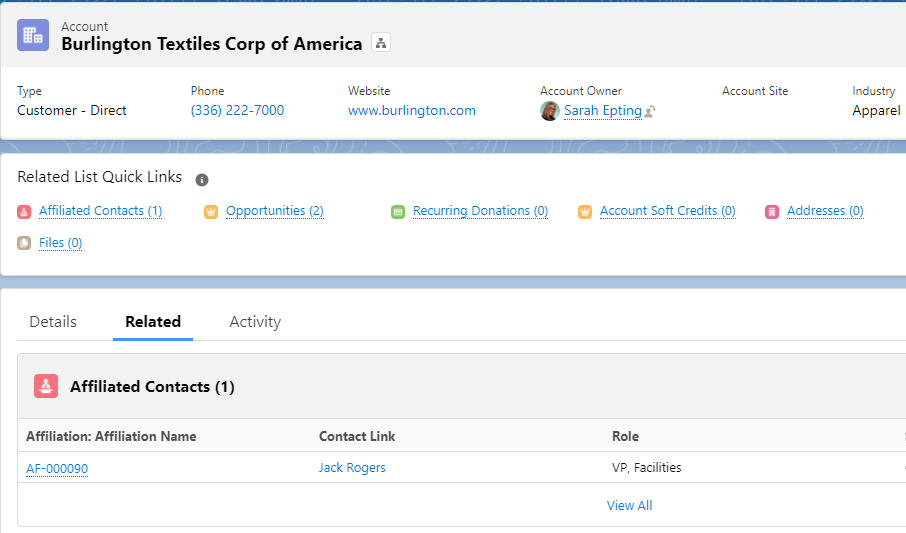Click the Account Soft Credits crown icon

[585, 212]
